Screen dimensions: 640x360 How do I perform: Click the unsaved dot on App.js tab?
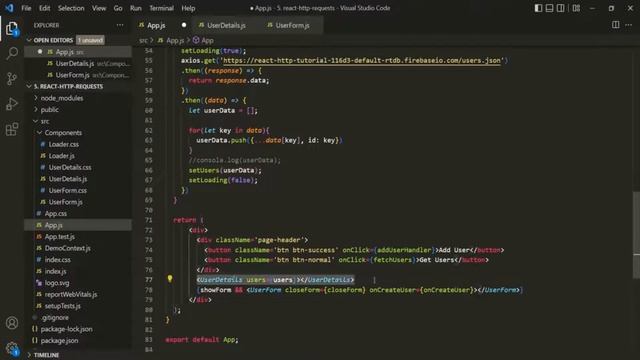184,25
